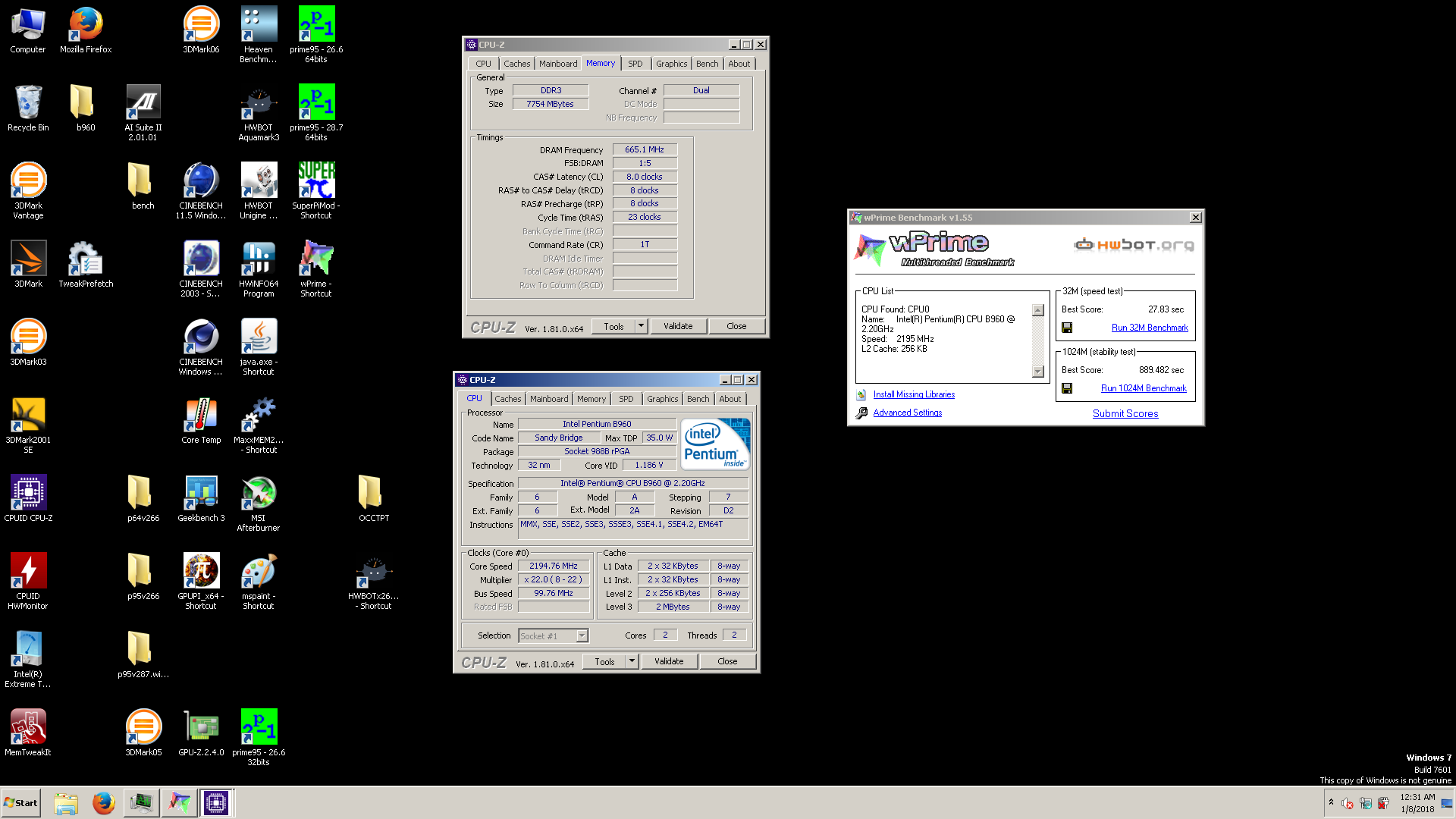Viewport: 1456px width, 819px height.
Task: Open Windows Explorer from taskbar
Action: point(66,803)
